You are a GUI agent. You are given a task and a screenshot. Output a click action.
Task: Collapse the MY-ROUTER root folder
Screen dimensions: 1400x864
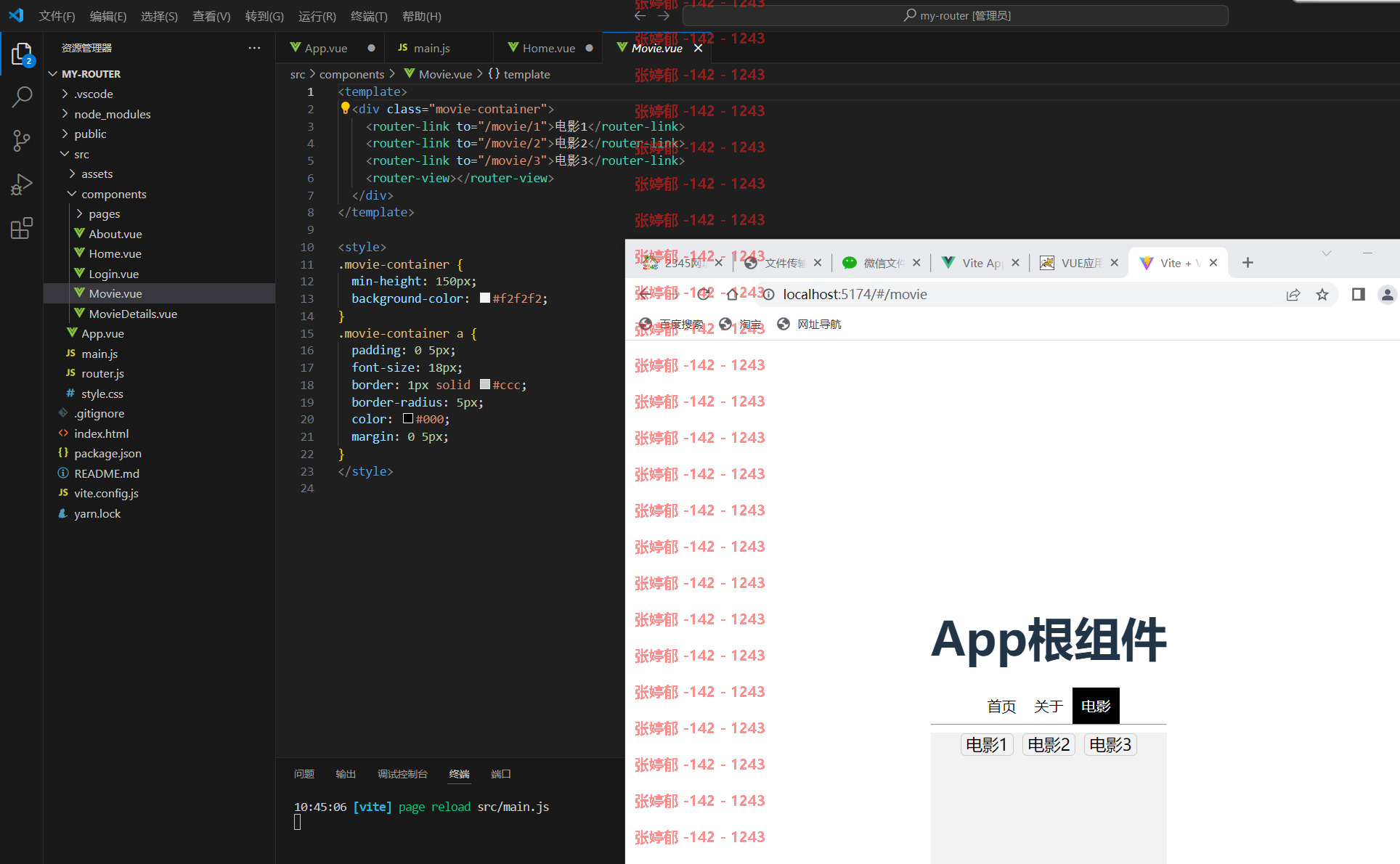click(53, 74)
